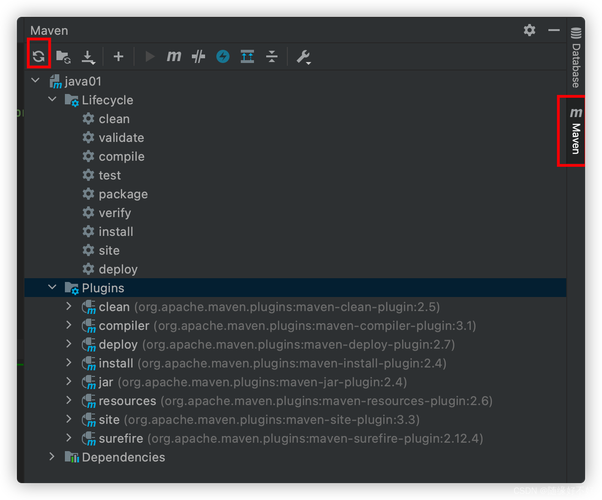Generate sources and update folders icon
This screenshot has height=500, width=602.
click(x=63, y=57)
